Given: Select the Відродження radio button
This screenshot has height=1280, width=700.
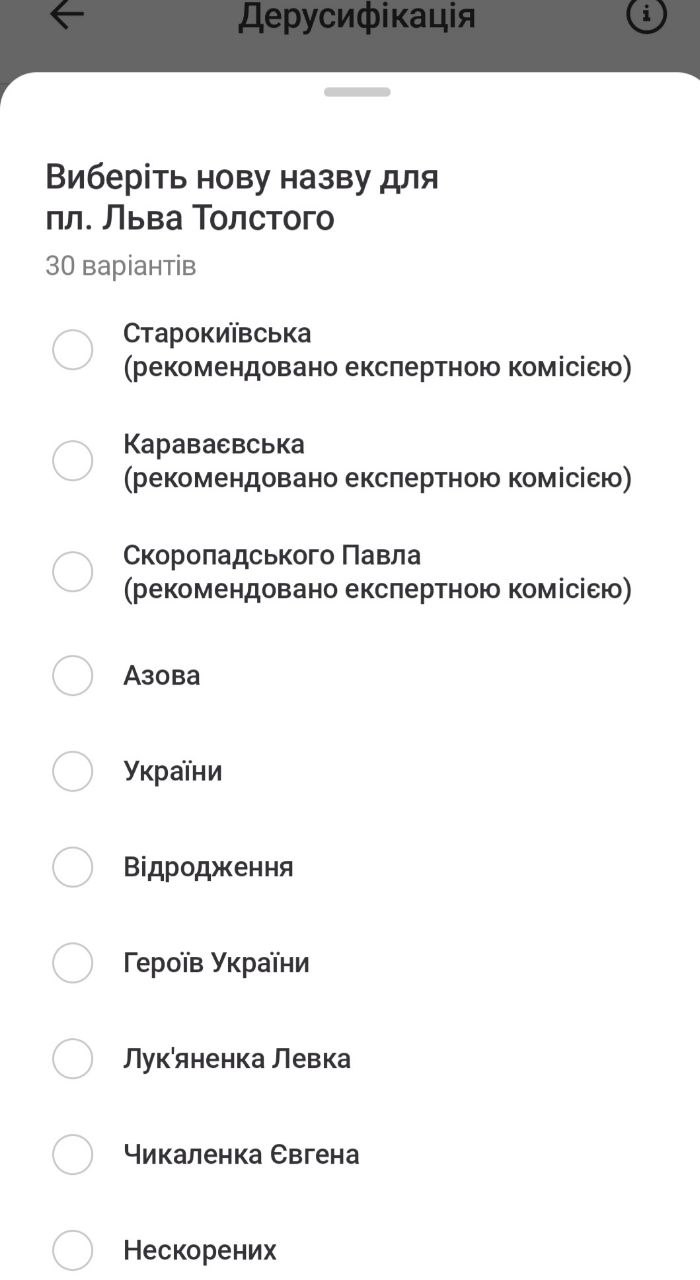Looking at the screenshot, I should [x=73, y=867].
